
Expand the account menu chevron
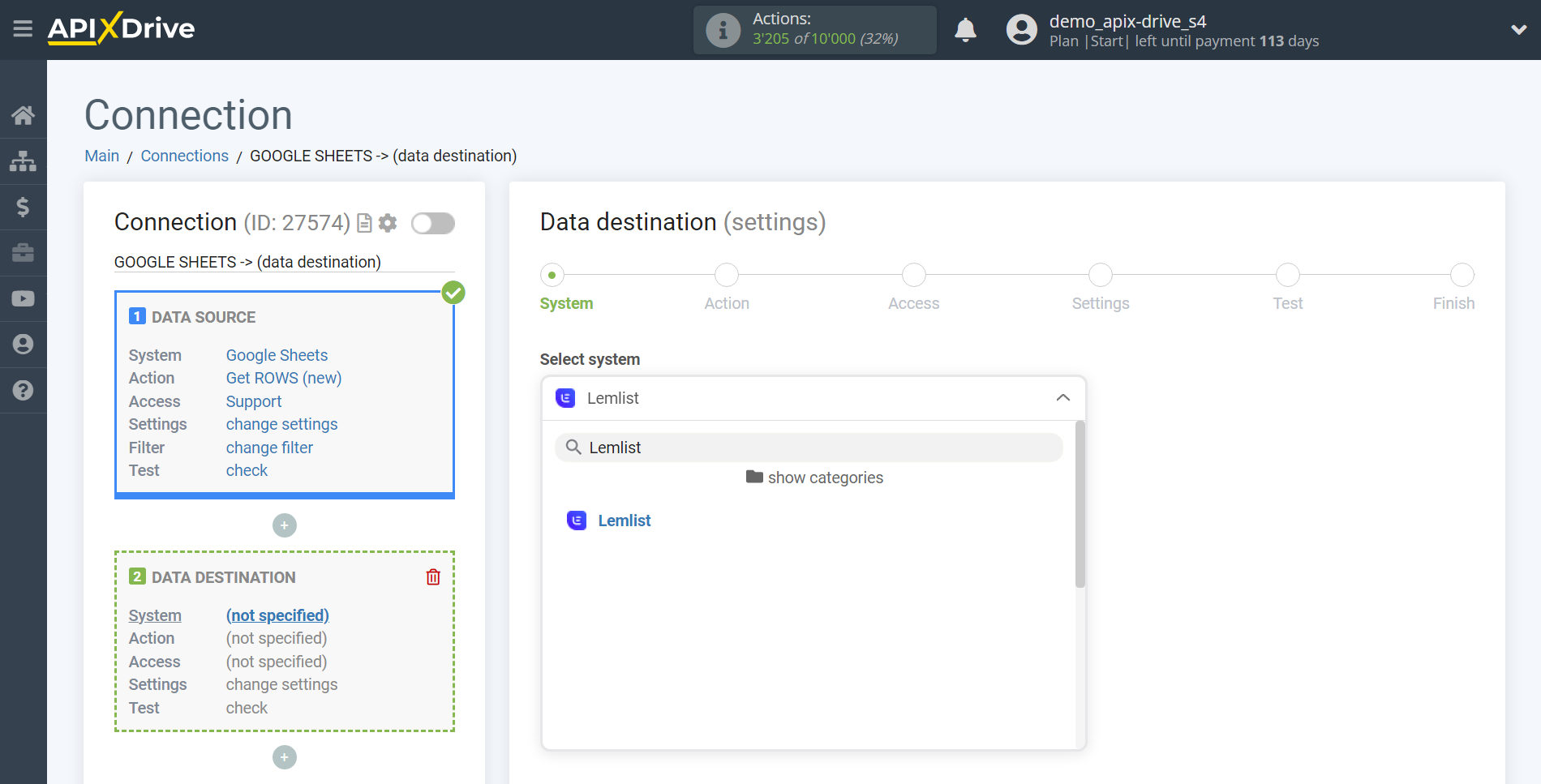pyautogui.click(x=1518, y=30)
